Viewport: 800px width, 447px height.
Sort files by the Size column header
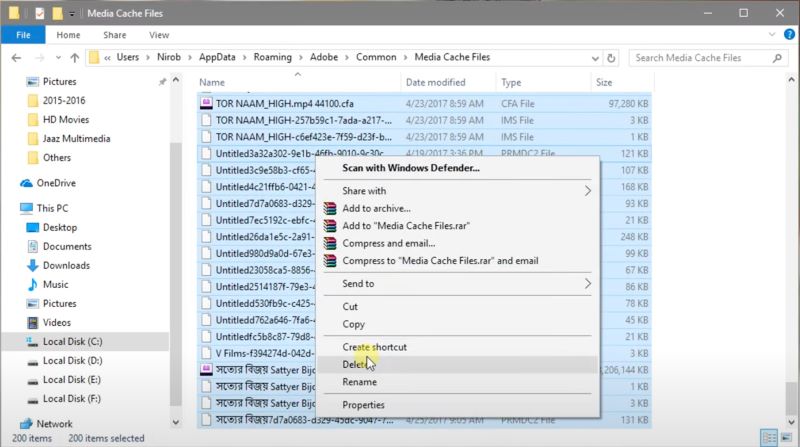pos(604,82)
